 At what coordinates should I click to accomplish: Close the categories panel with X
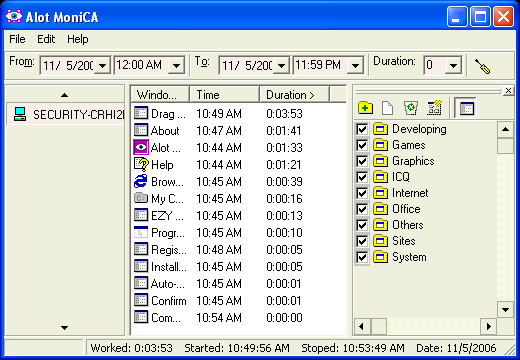click(508, 90)
